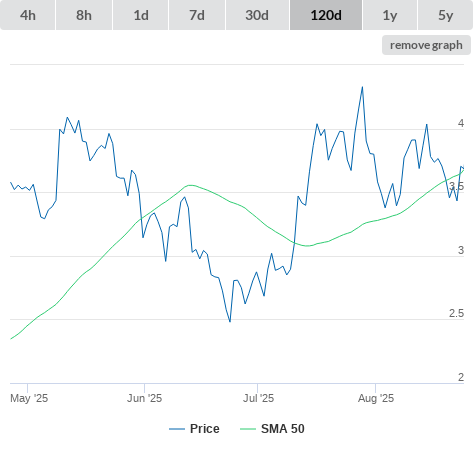Screen dimensions: 474x455
Task: Click the price peak near late July
Action: coord(362,87)
